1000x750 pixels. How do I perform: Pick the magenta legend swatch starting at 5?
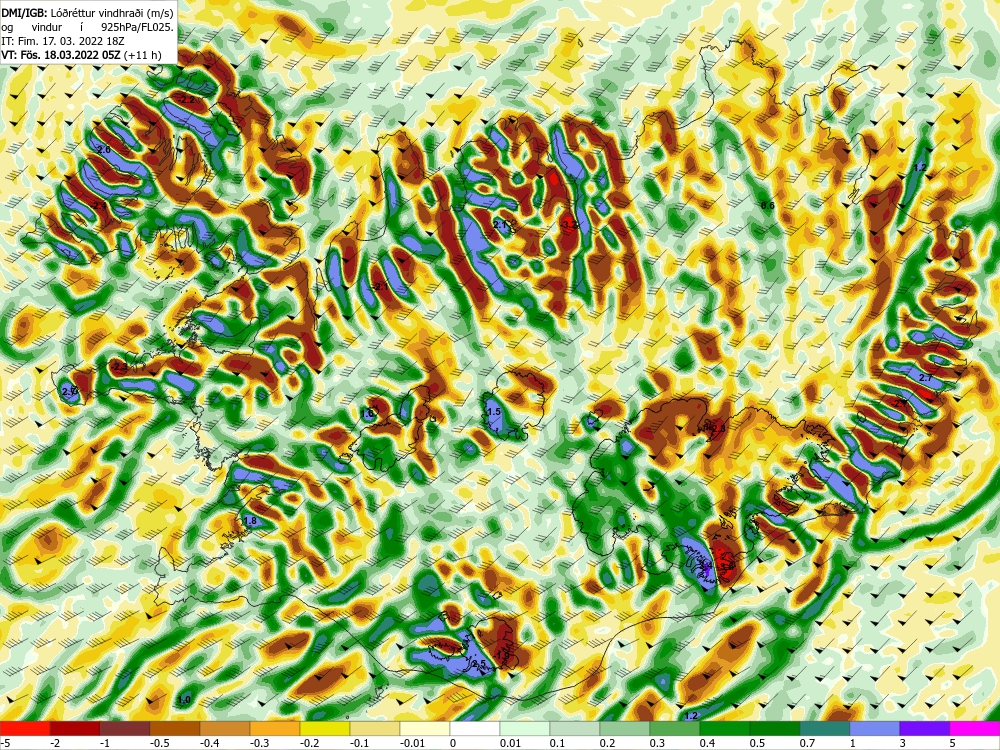975,728
